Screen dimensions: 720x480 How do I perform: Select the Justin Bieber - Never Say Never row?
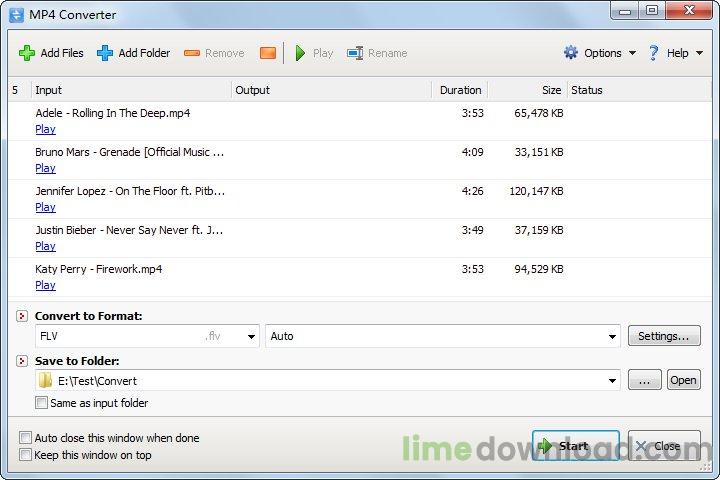(x=360, y=238)
